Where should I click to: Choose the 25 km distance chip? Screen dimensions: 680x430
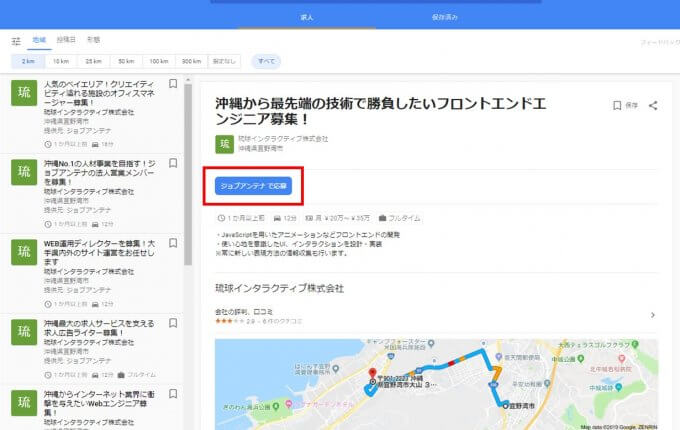[x=94, y=61]
